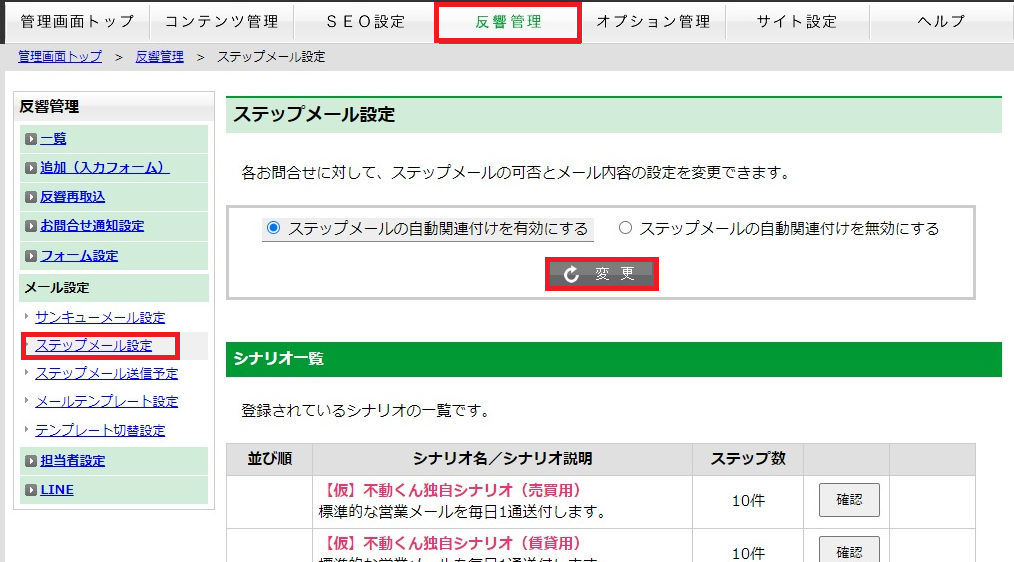Click arrow icon beside 反響再取込
The height and width of the screenshot is (562, 1014).
(30, 197)
